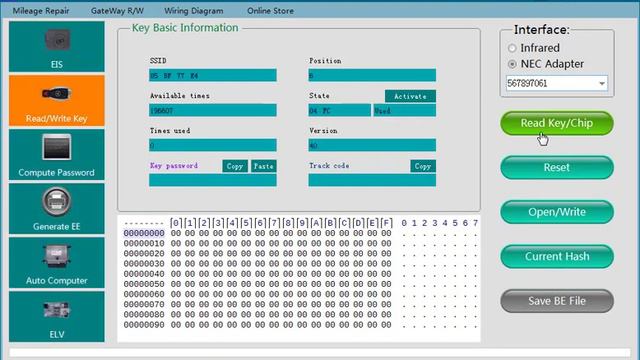Paste into the Key password
This screenshot has height=360, width=640.
point(264,166)
